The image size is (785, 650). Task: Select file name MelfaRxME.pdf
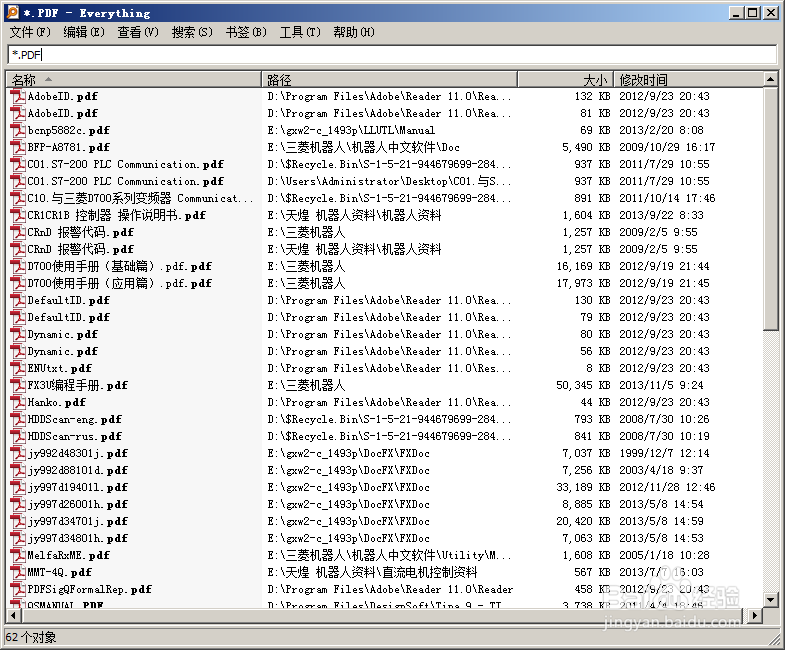coord(69,556)
